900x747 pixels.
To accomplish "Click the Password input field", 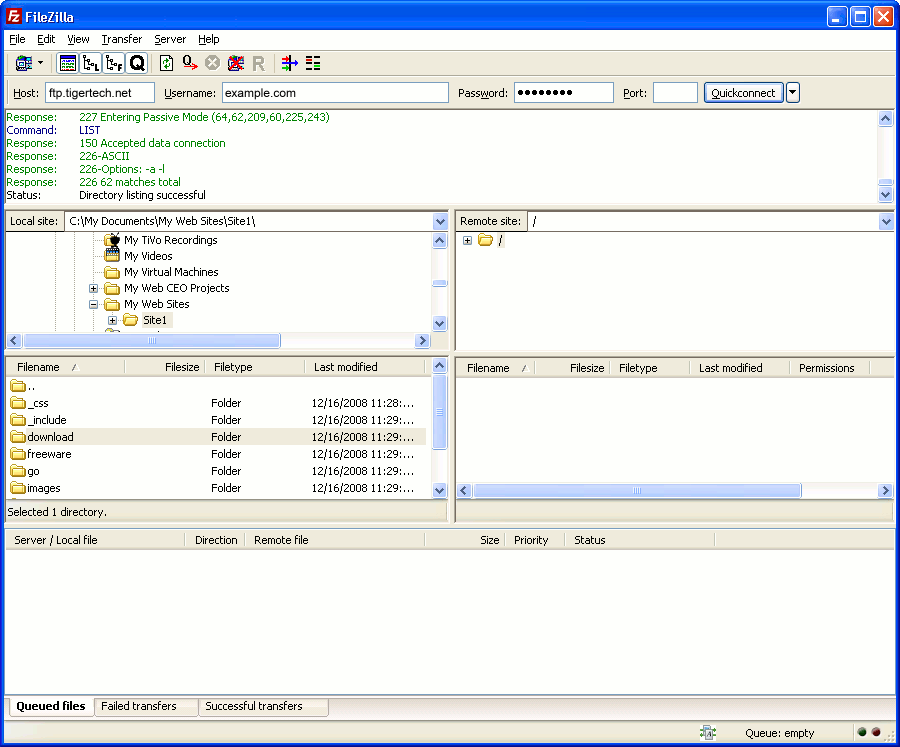I will tap(564, 93).
